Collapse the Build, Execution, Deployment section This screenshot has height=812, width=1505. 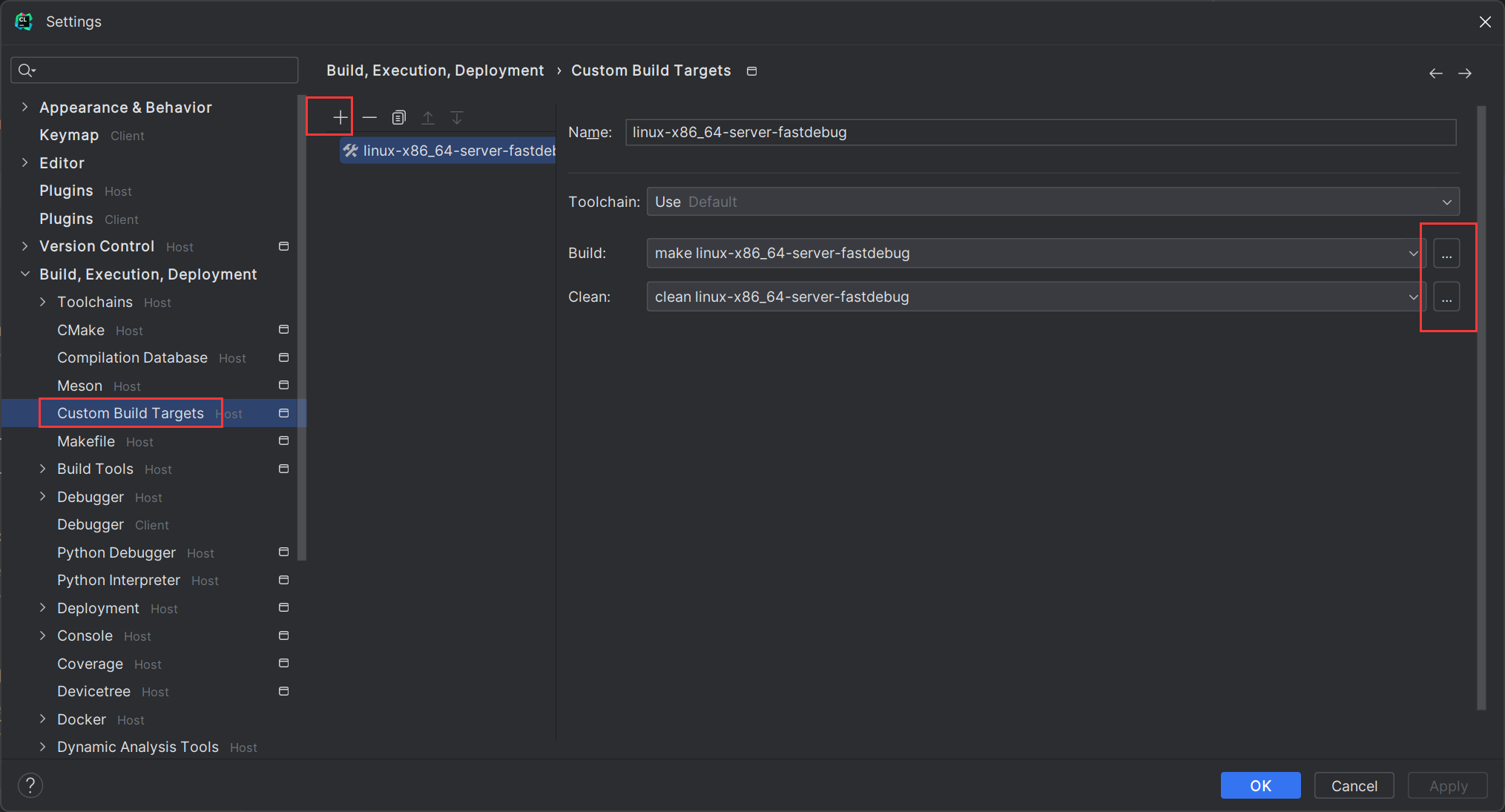25,274
